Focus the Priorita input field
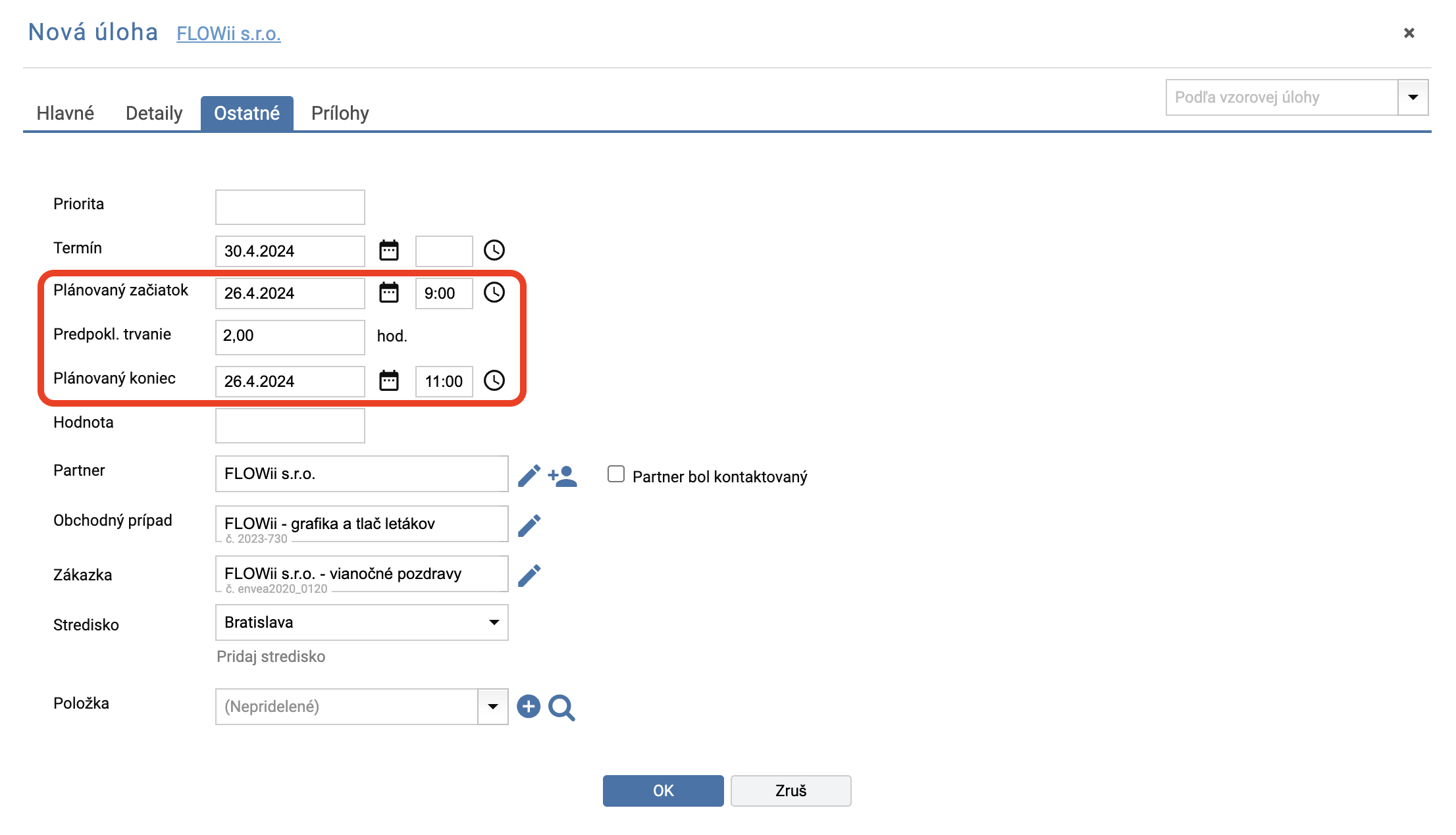 coord(290,207)
